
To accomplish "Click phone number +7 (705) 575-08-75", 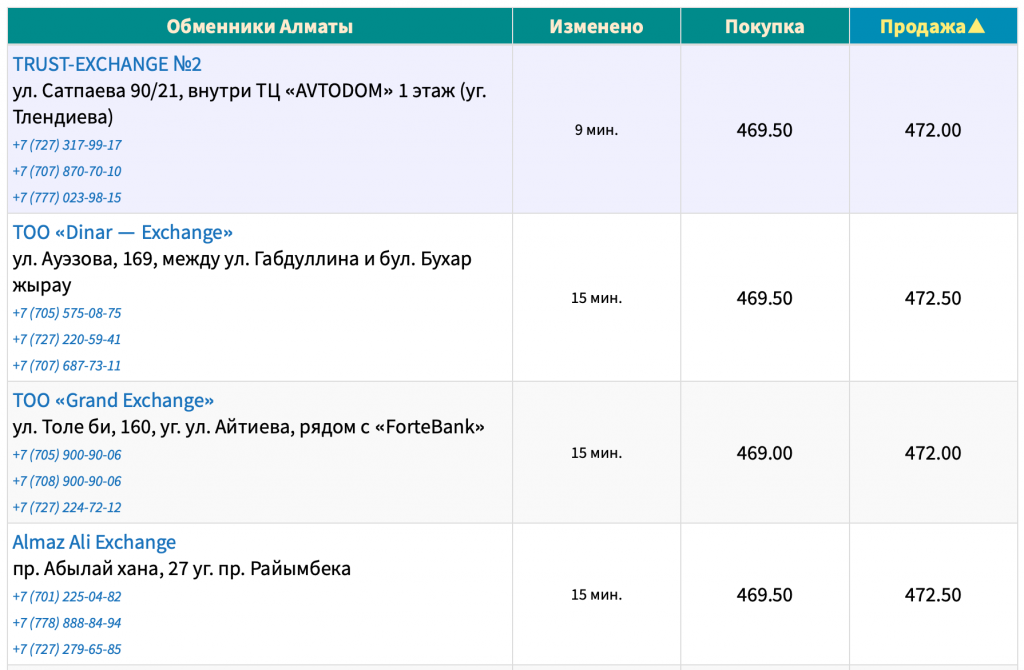I will pyautogui.click(x=67, y=313).
